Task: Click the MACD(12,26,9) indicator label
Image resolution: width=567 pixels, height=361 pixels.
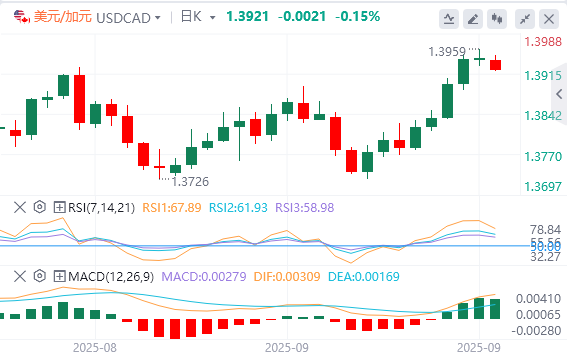Action: [111, 277]
